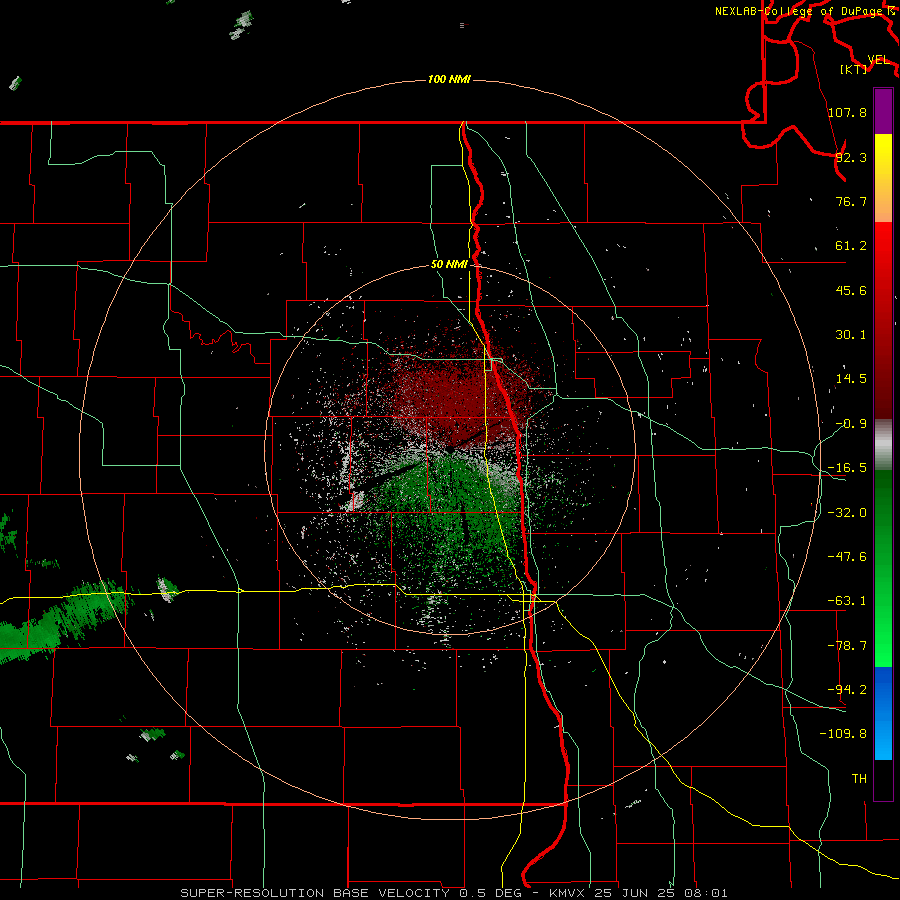Click the -63.1 velocity label

847,600
